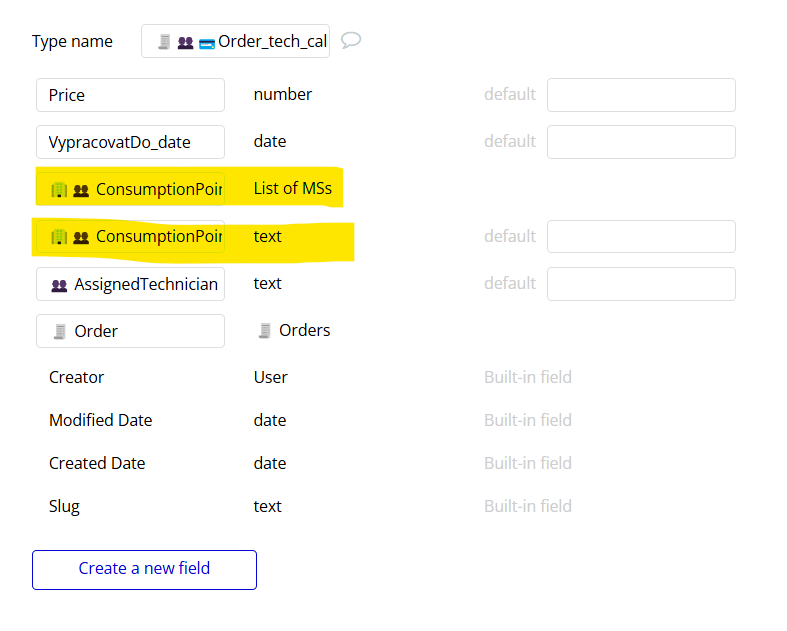Open comment bubble icon beside Type name
Viewport: 787px width, 631px height.
[x=351, y=40]
